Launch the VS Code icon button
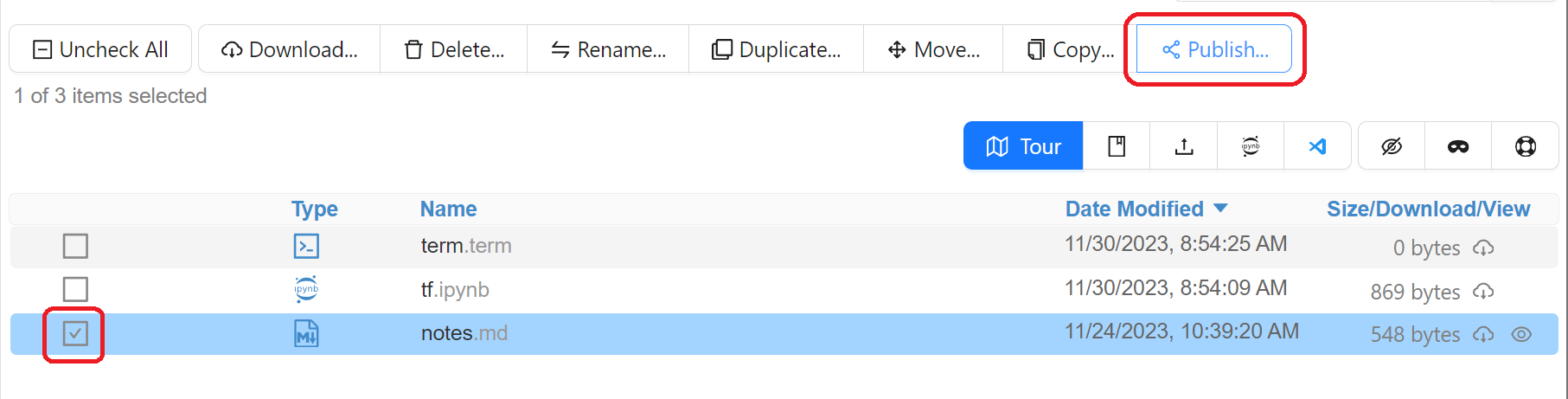Screen dimensions: 1568x399 (1317, 146)
